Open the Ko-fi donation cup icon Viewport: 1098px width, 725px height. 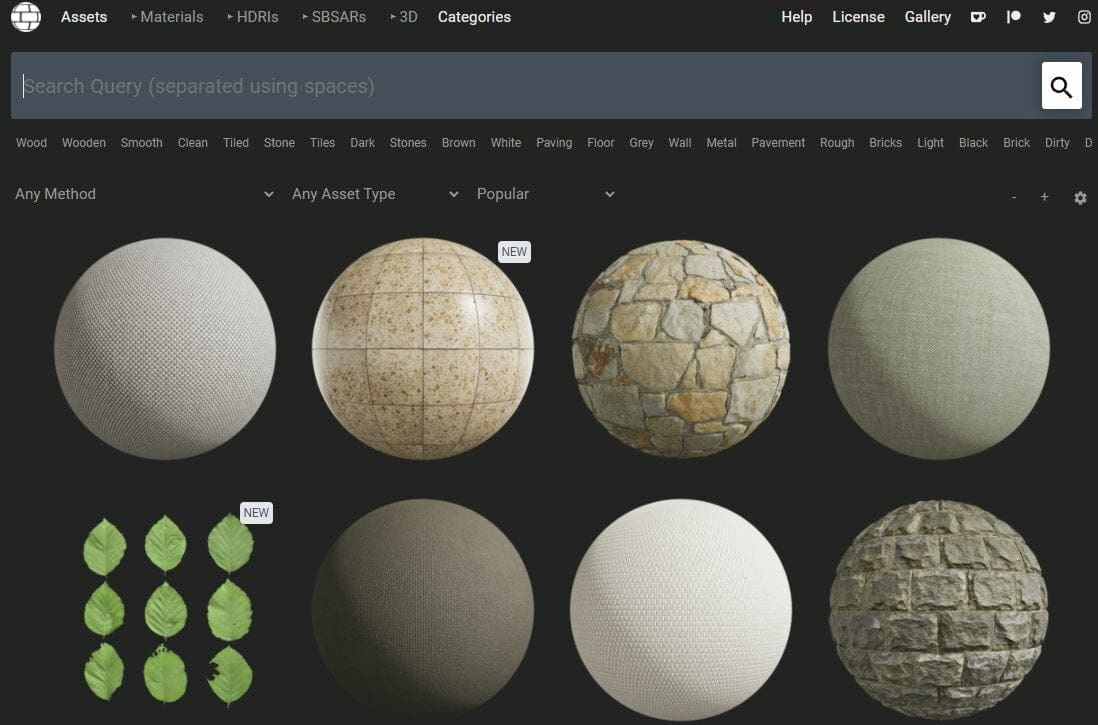point(978,16)
